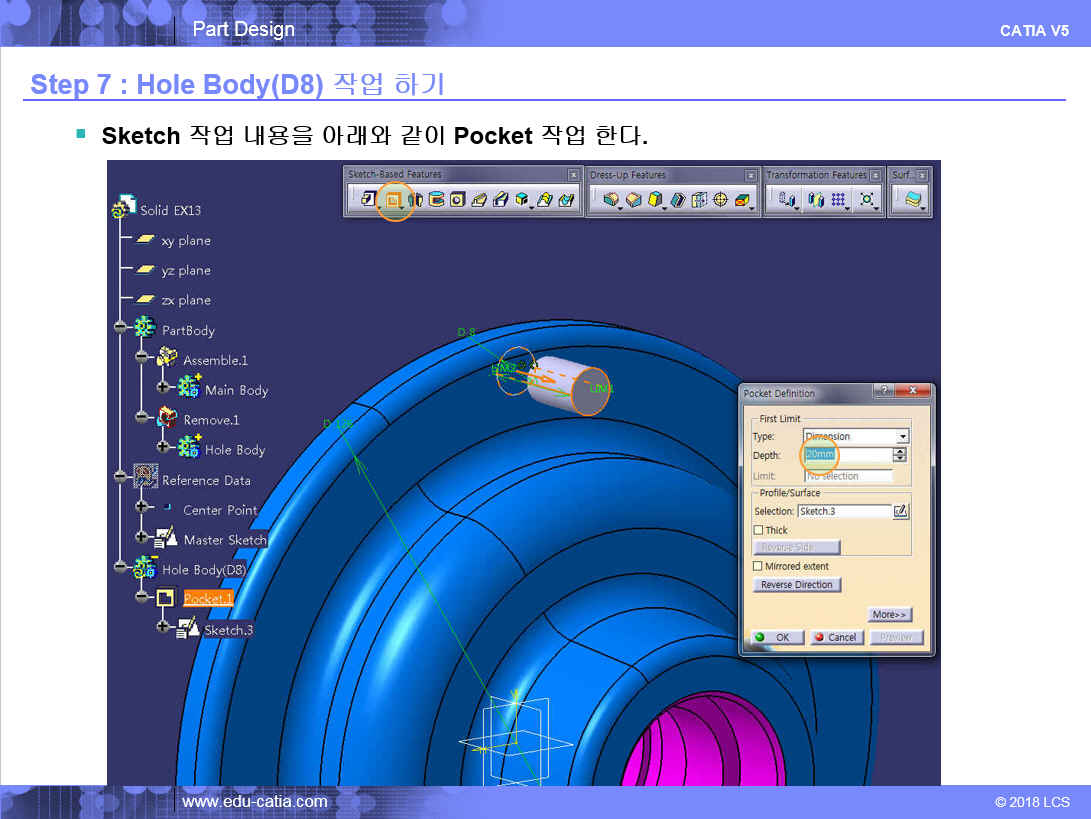Screen dimensions: 1091x819
Task: Select the Slot tool icon
Action: (500, 200)
